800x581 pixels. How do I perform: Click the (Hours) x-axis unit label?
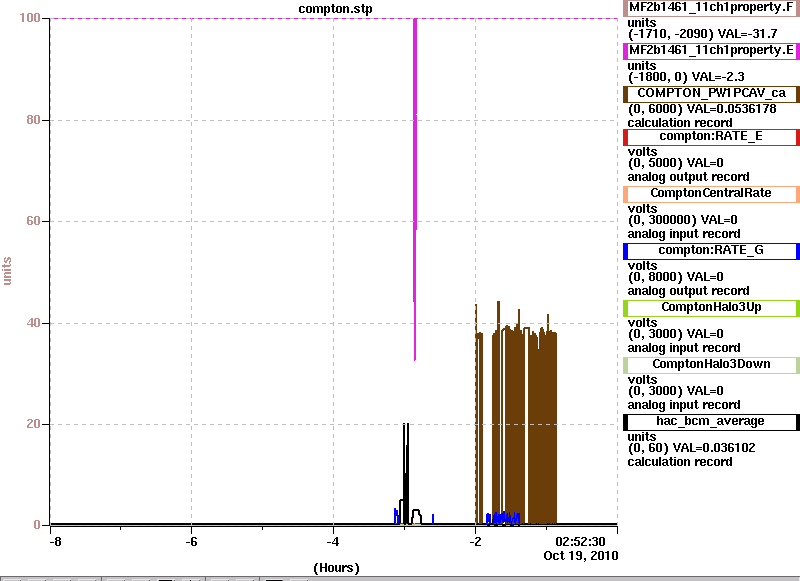click(336, 568)
